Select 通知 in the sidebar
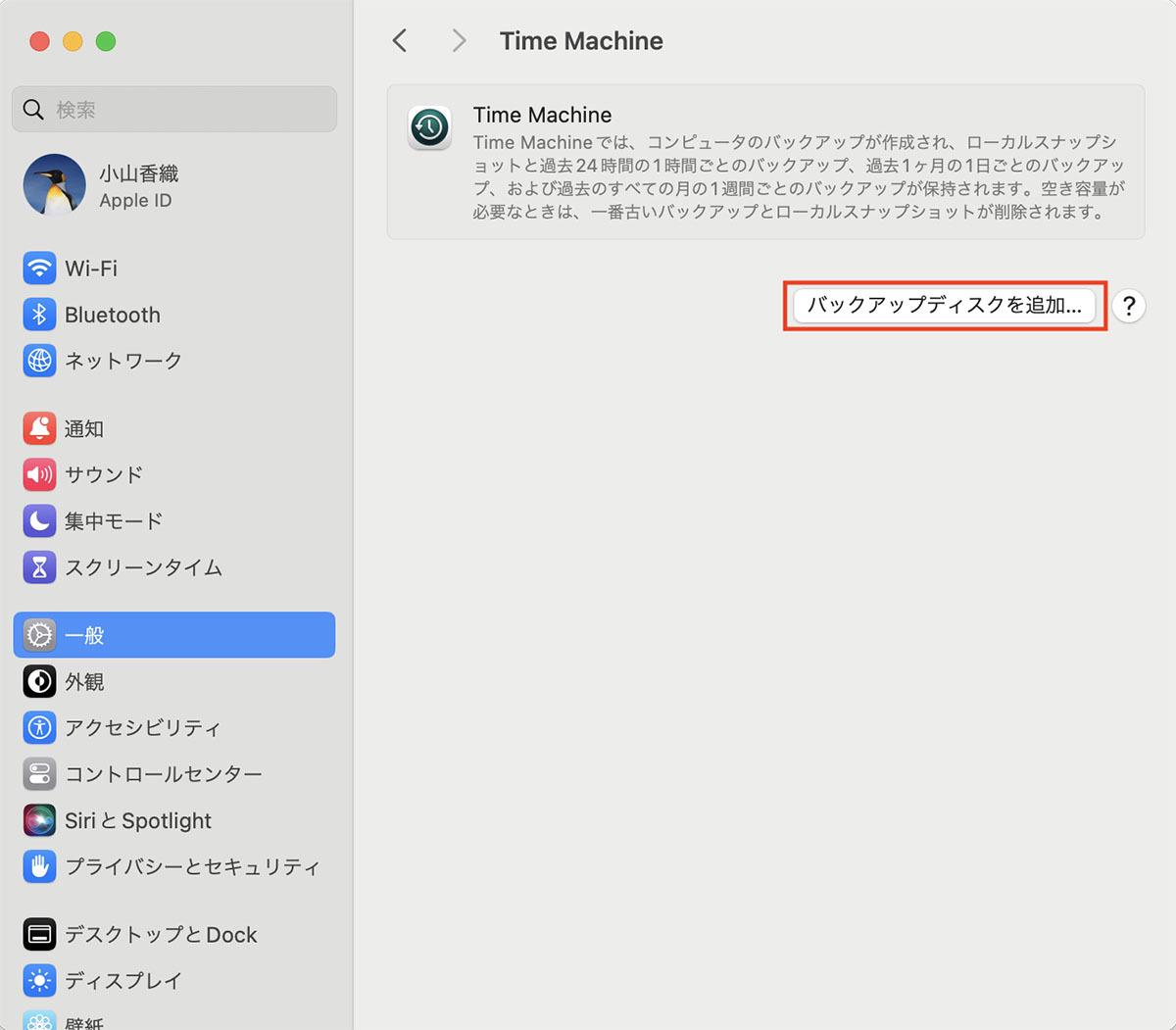The height and width of the screenshot is (1030, 1176). [x=174, y=428]
